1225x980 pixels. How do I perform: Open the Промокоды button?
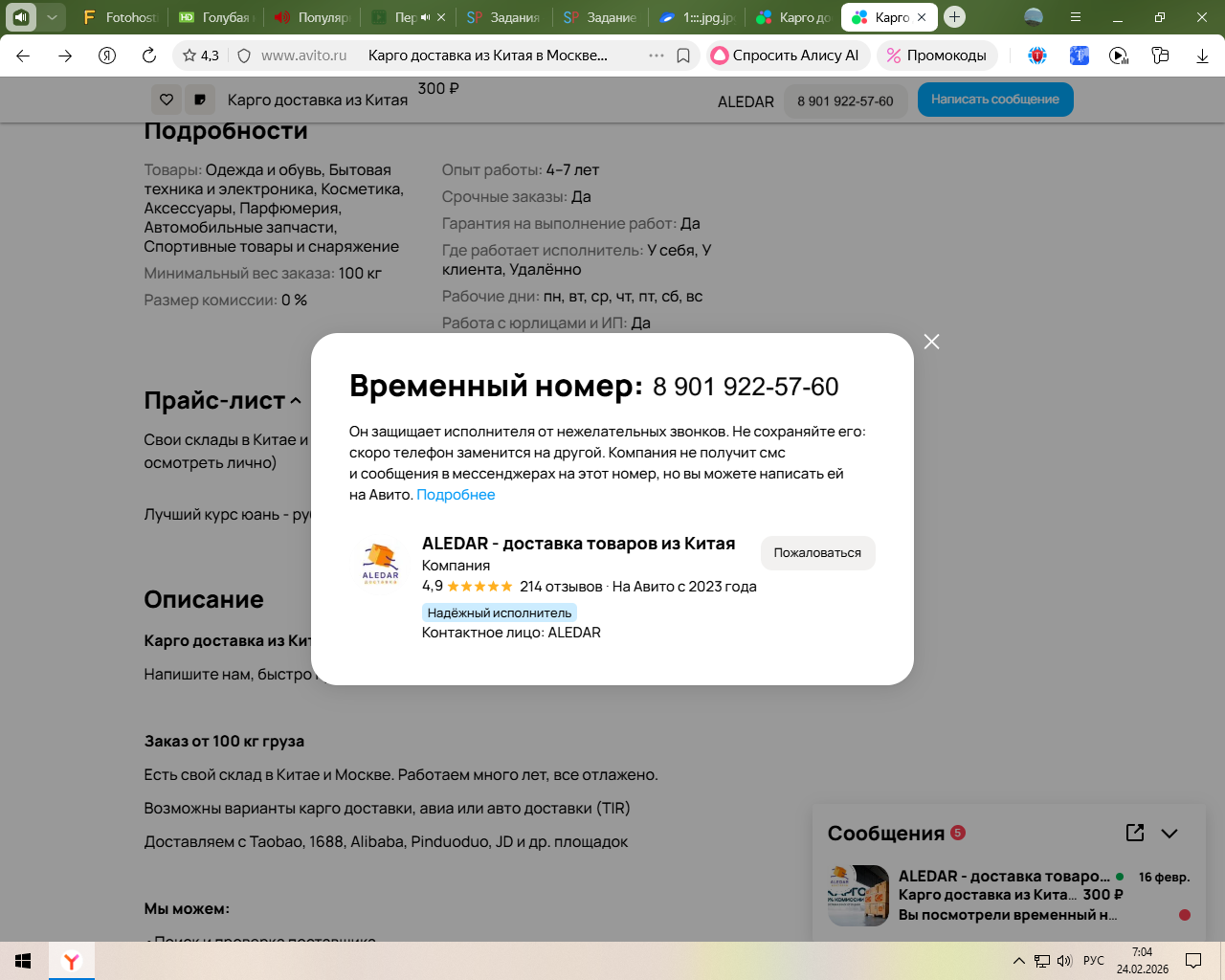[x=937, y=56]
